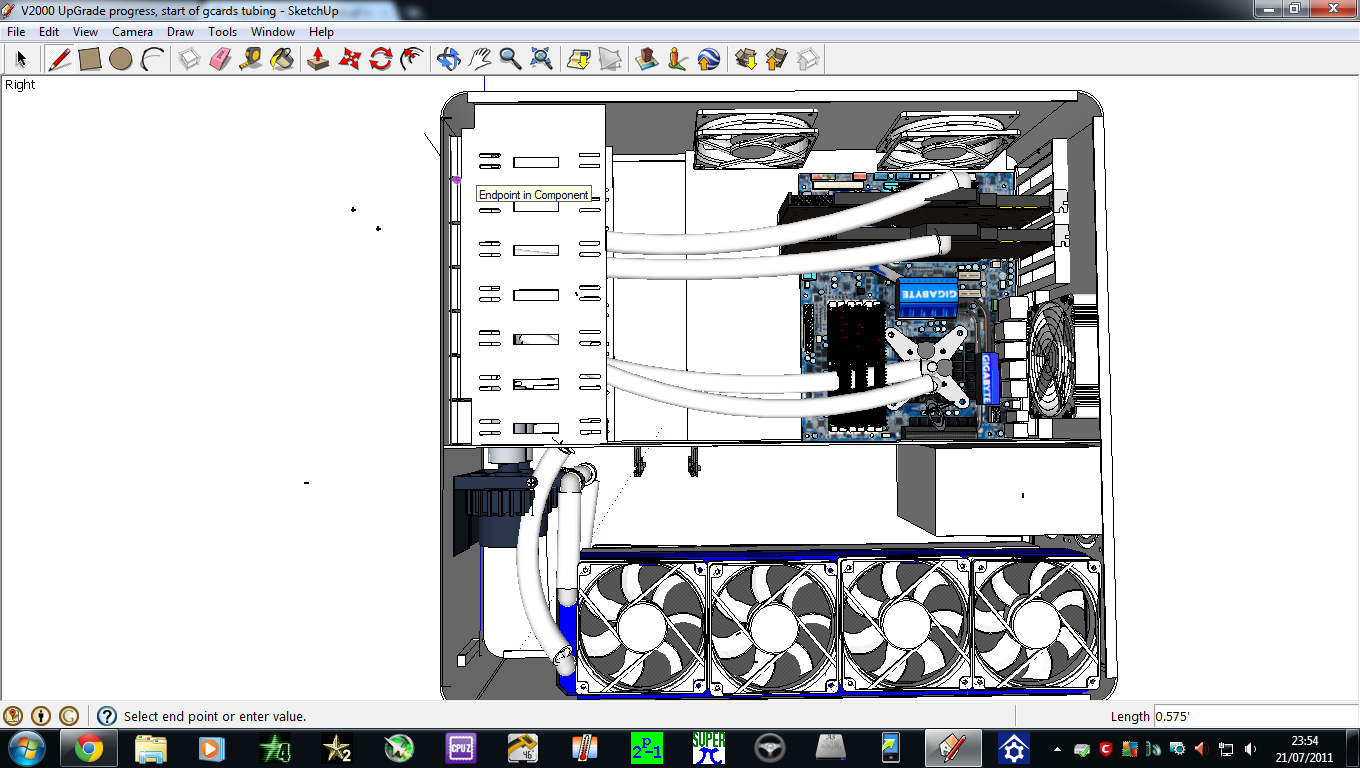This screenshot has height=768, width=1360.
Task: Click the Tape Measure tool
Action: (251, 60)
